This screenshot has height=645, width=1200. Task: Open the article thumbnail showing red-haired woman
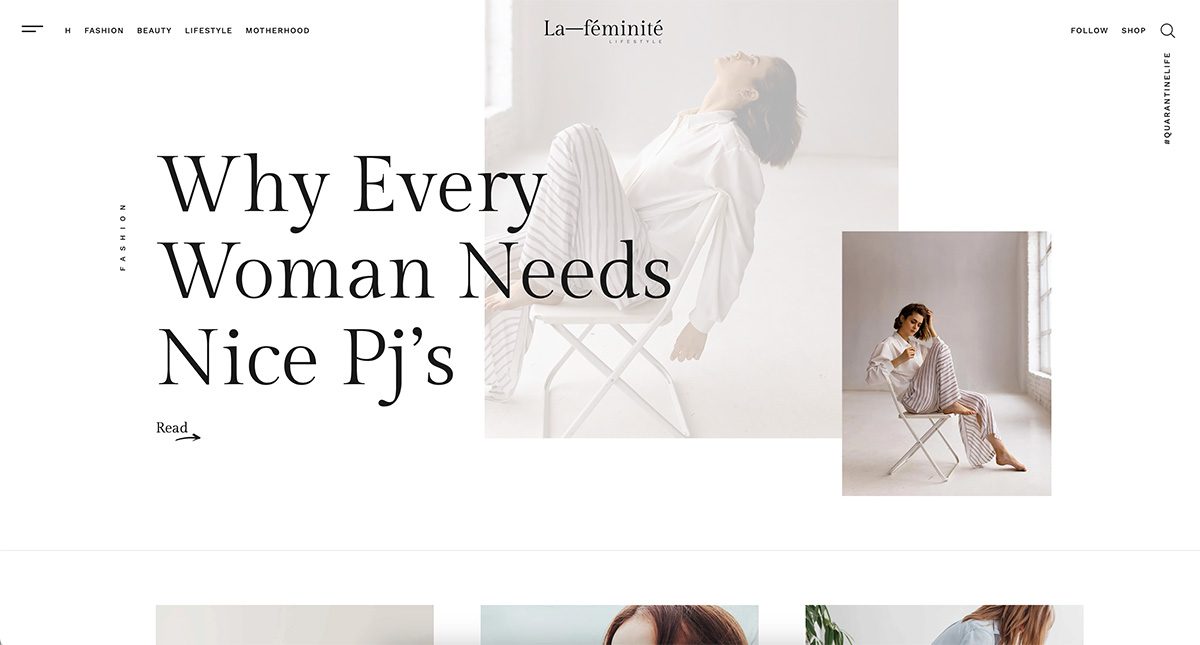[619, 625]
